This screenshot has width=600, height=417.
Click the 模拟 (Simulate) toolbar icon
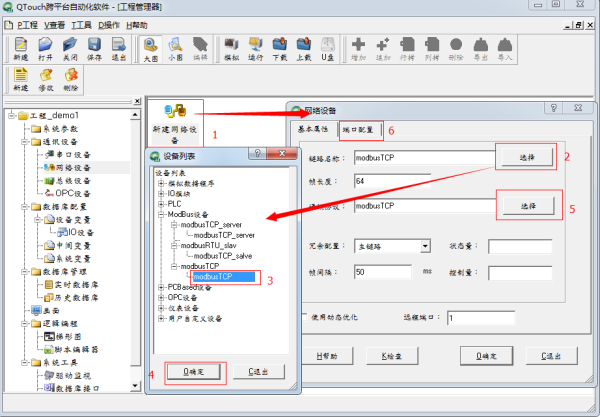pos(231,49)
